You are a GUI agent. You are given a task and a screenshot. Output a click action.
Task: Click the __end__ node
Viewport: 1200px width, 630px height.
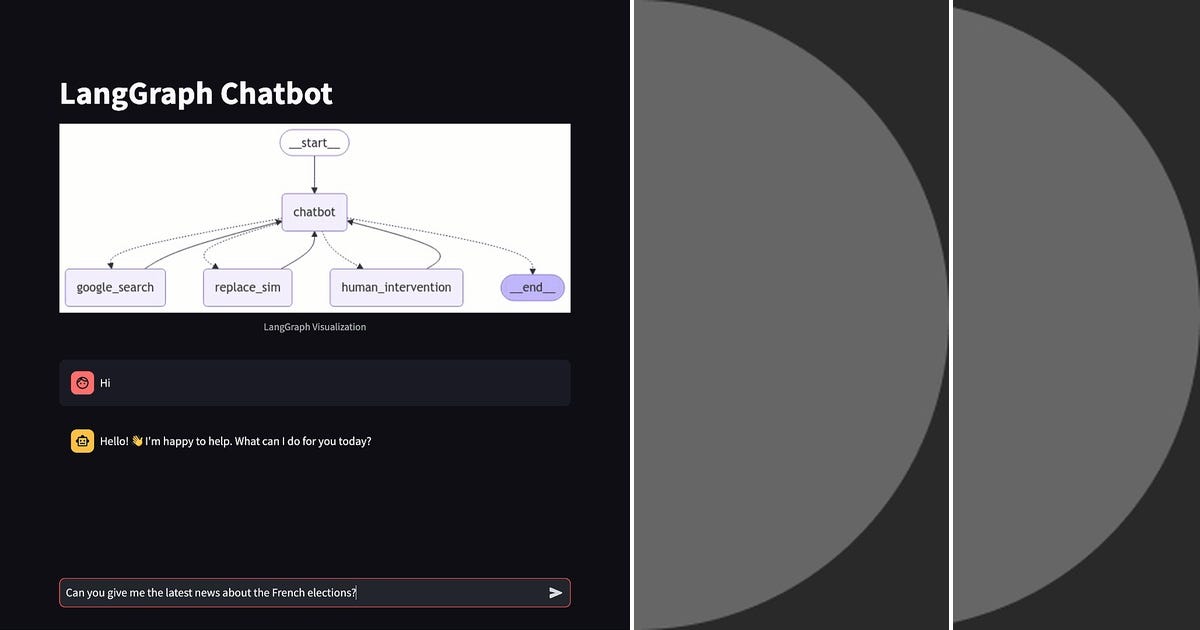pos(532,287)
